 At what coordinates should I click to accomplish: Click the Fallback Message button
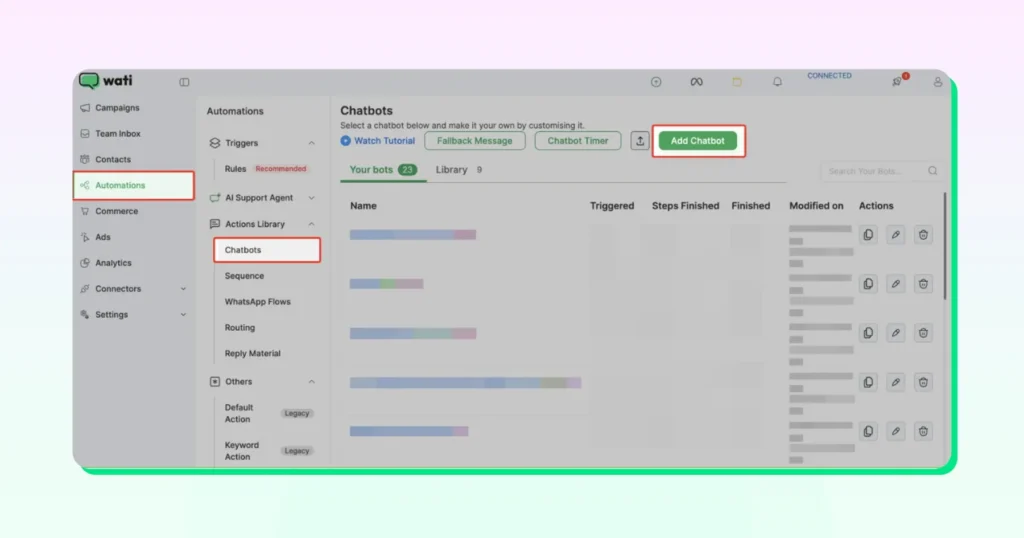pyautogui.click(x=474, y=141)
